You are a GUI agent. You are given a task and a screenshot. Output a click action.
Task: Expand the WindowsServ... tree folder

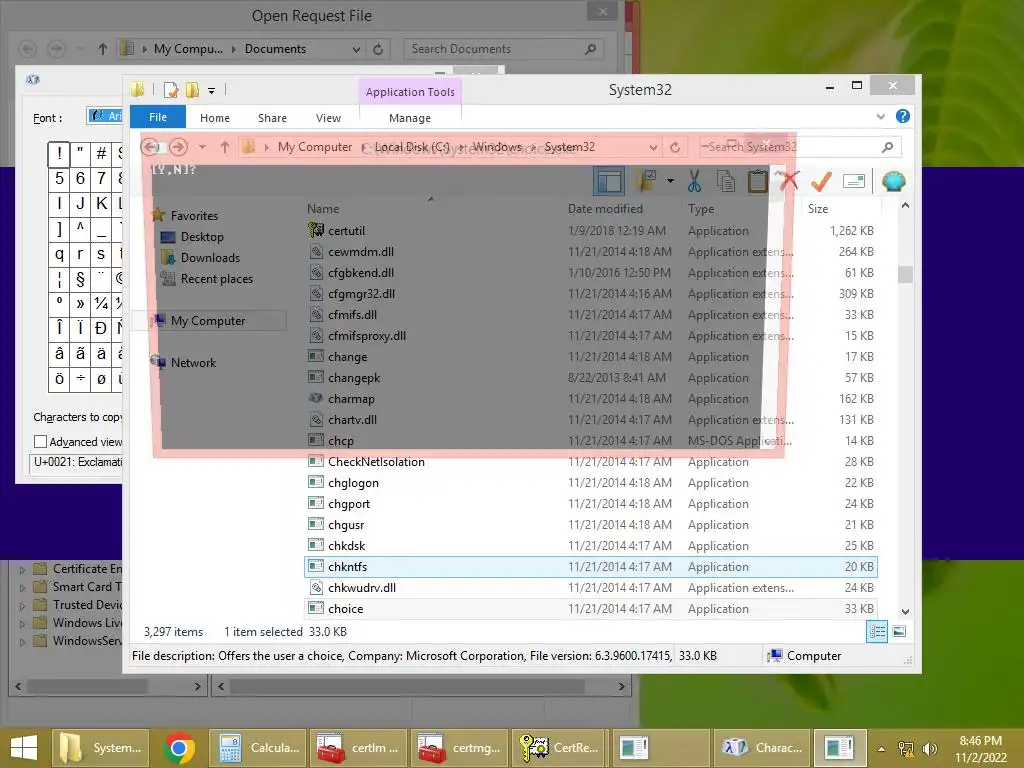[x=22, y=642]
